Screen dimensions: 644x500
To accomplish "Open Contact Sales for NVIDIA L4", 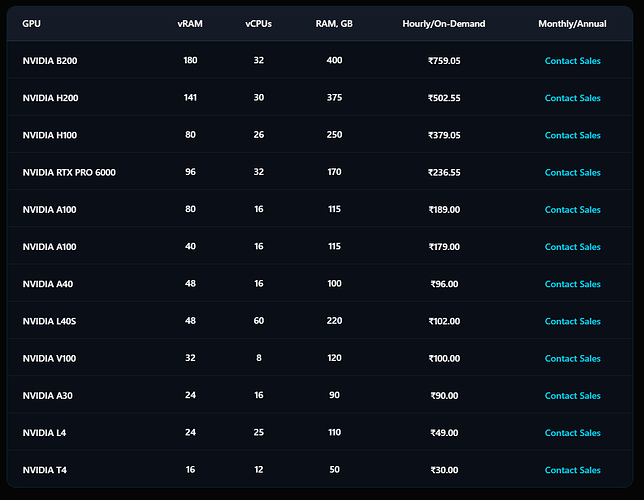I will [x=573, y=433].
